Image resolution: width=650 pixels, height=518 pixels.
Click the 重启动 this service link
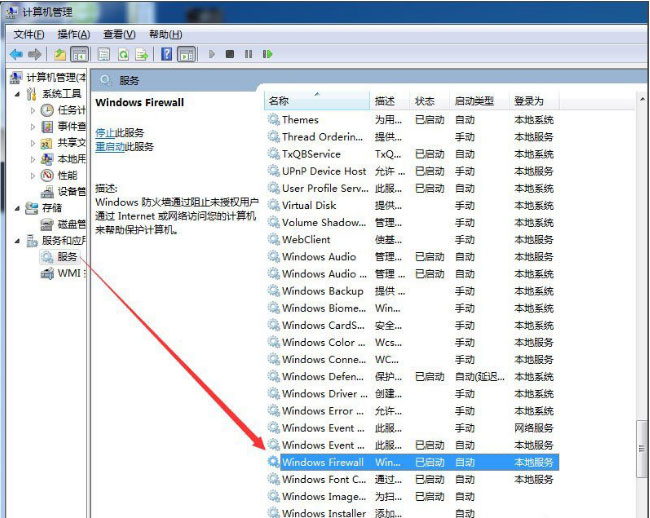click(x=109, y=146)
